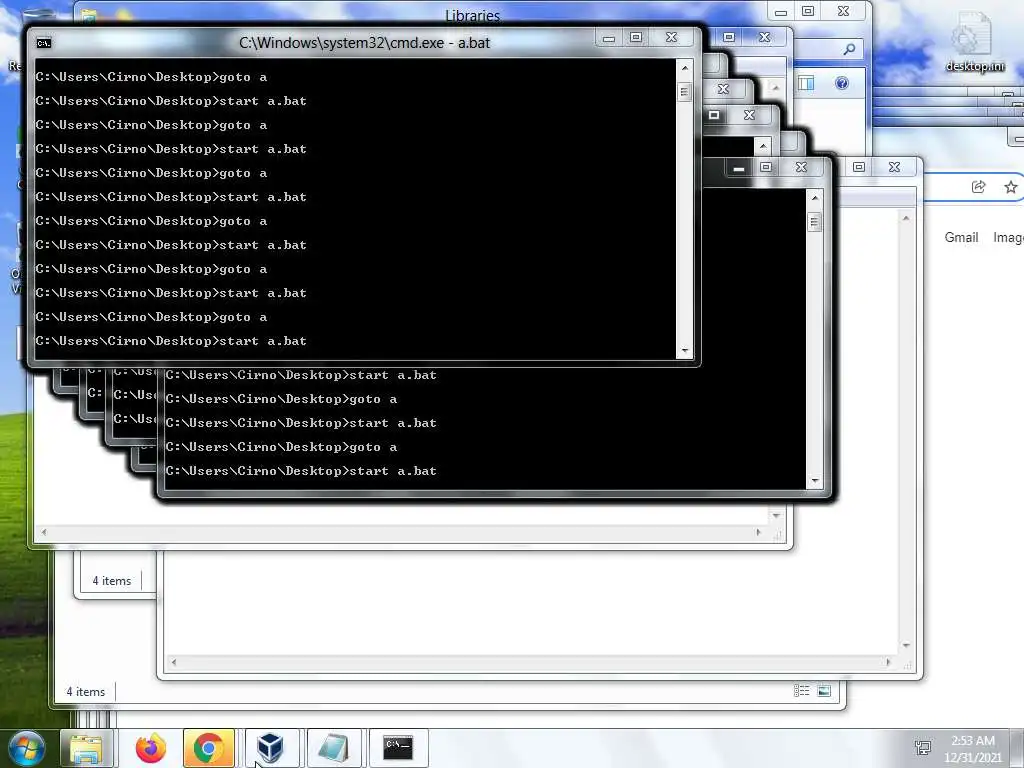
Task: Open the Windows Start menu orb
Action: 27,748
